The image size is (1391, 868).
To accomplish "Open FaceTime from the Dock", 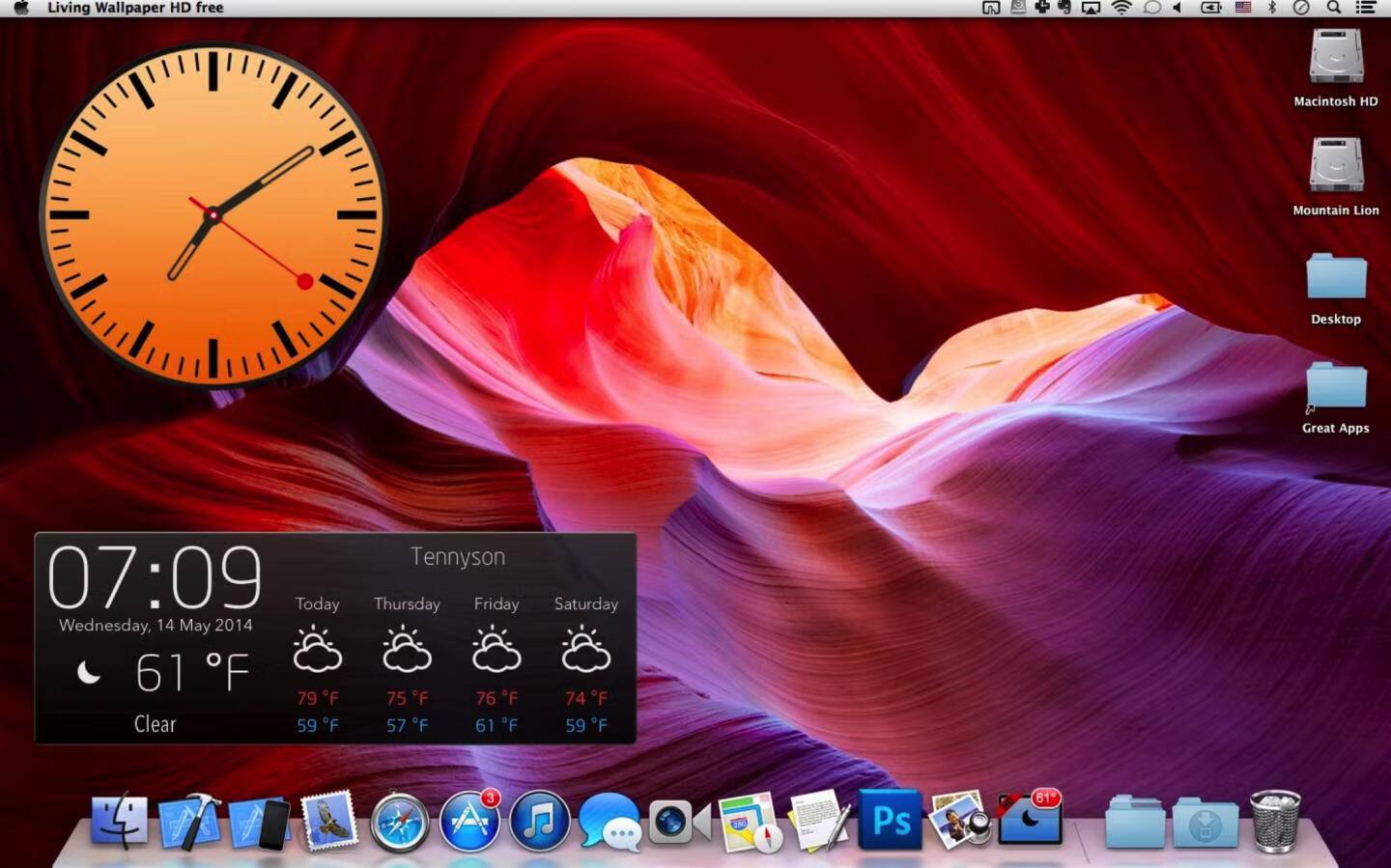I will pos(679,823).
